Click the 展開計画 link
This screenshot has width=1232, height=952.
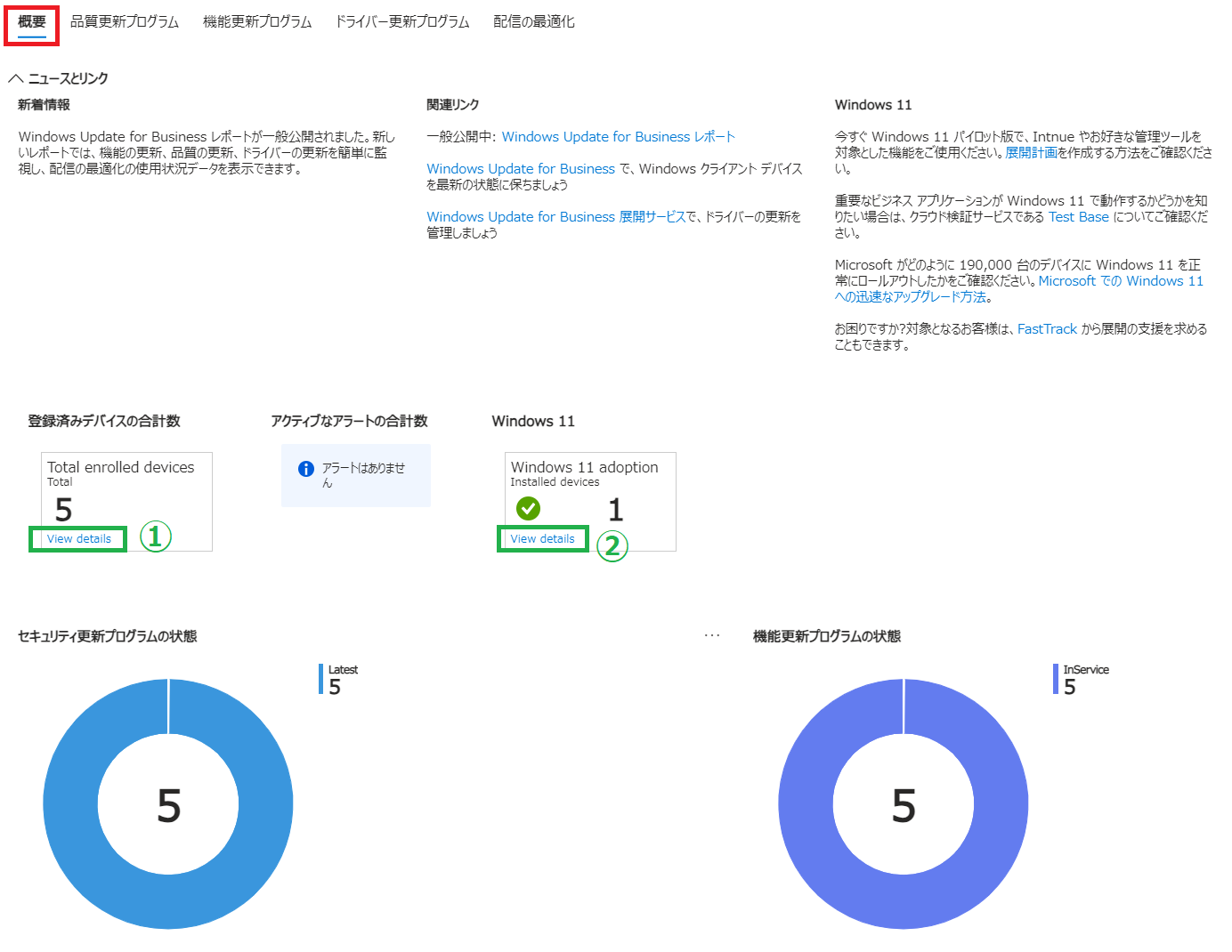[x=1031, y=153]
